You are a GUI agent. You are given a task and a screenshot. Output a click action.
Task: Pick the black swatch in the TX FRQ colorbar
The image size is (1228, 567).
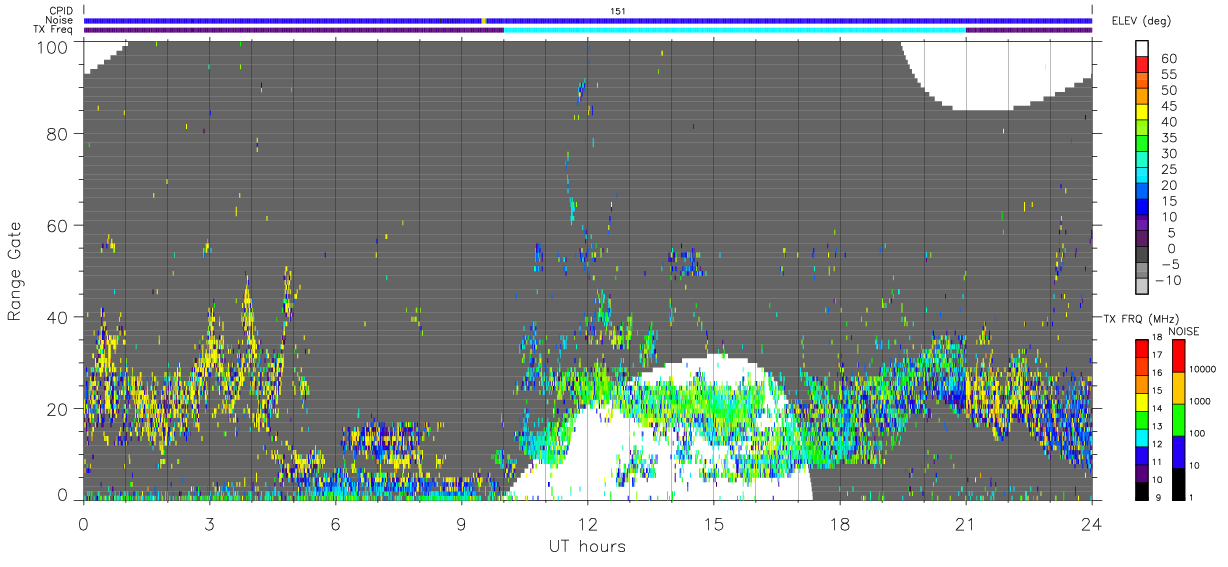coord(1143,491)
